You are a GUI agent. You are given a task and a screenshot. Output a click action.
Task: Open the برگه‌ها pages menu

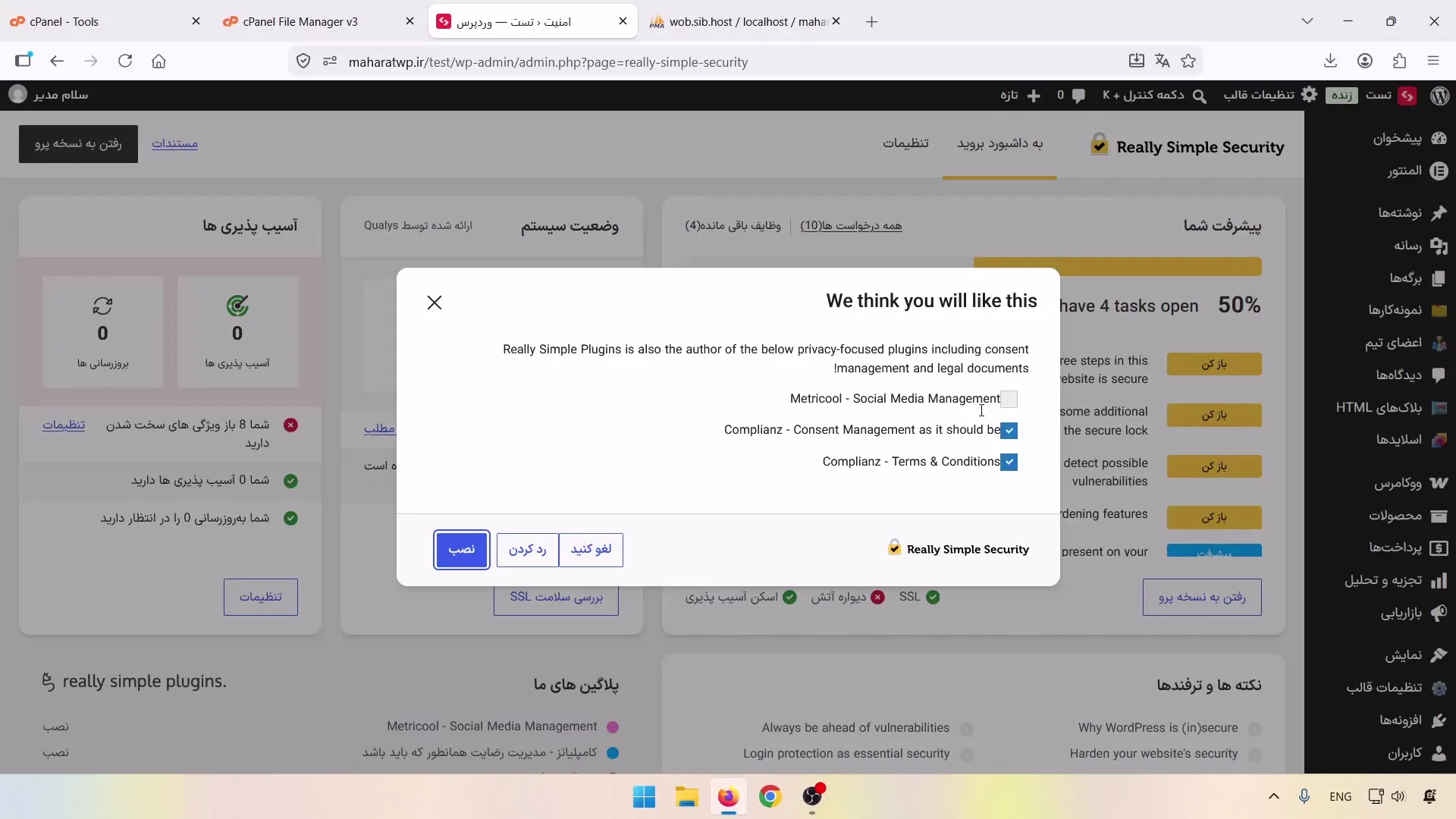1417,278
